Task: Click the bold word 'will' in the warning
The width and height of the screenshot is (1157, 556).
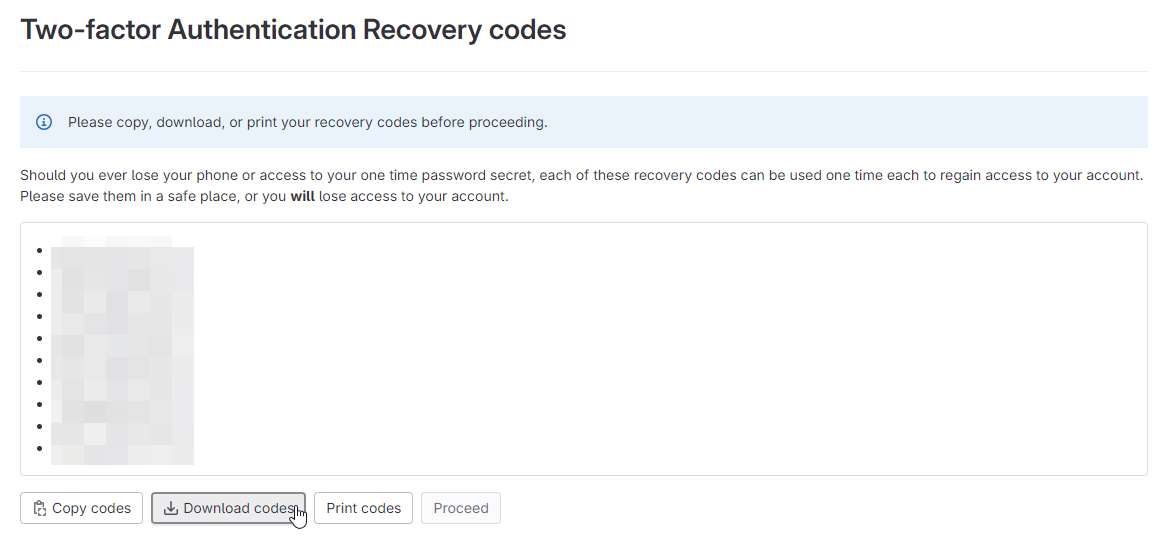Action: click(x=303, y=198)
